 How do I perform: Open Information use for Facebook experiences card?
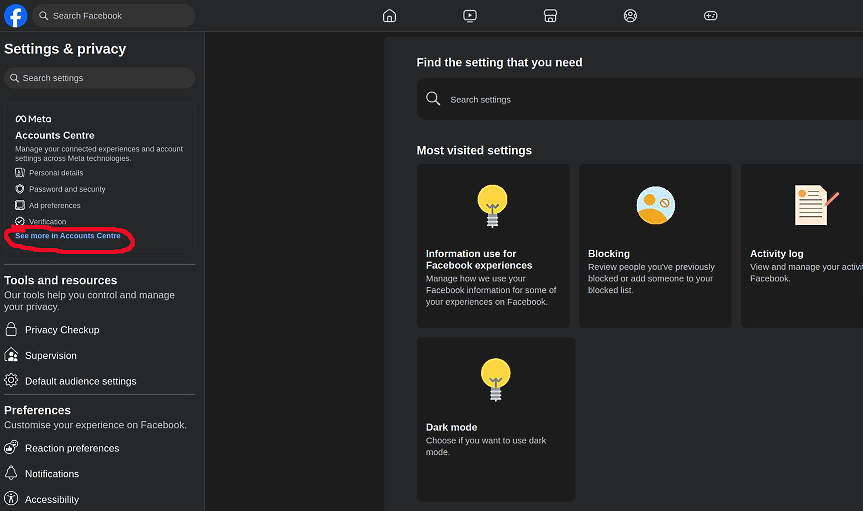tap(493, 246)
